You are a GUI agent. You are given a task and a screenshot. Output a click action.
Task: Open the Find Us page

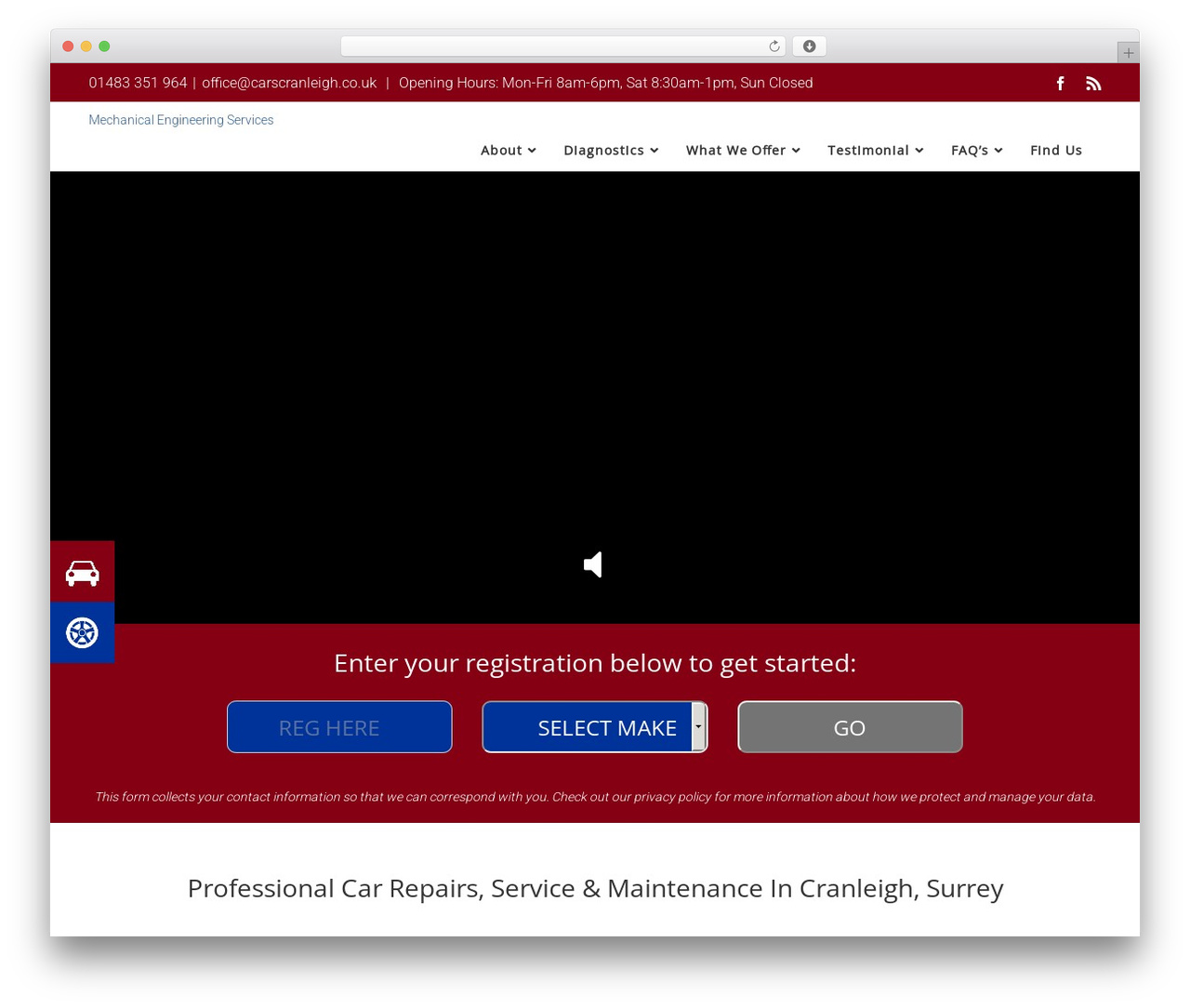[x=1056, y=151]
